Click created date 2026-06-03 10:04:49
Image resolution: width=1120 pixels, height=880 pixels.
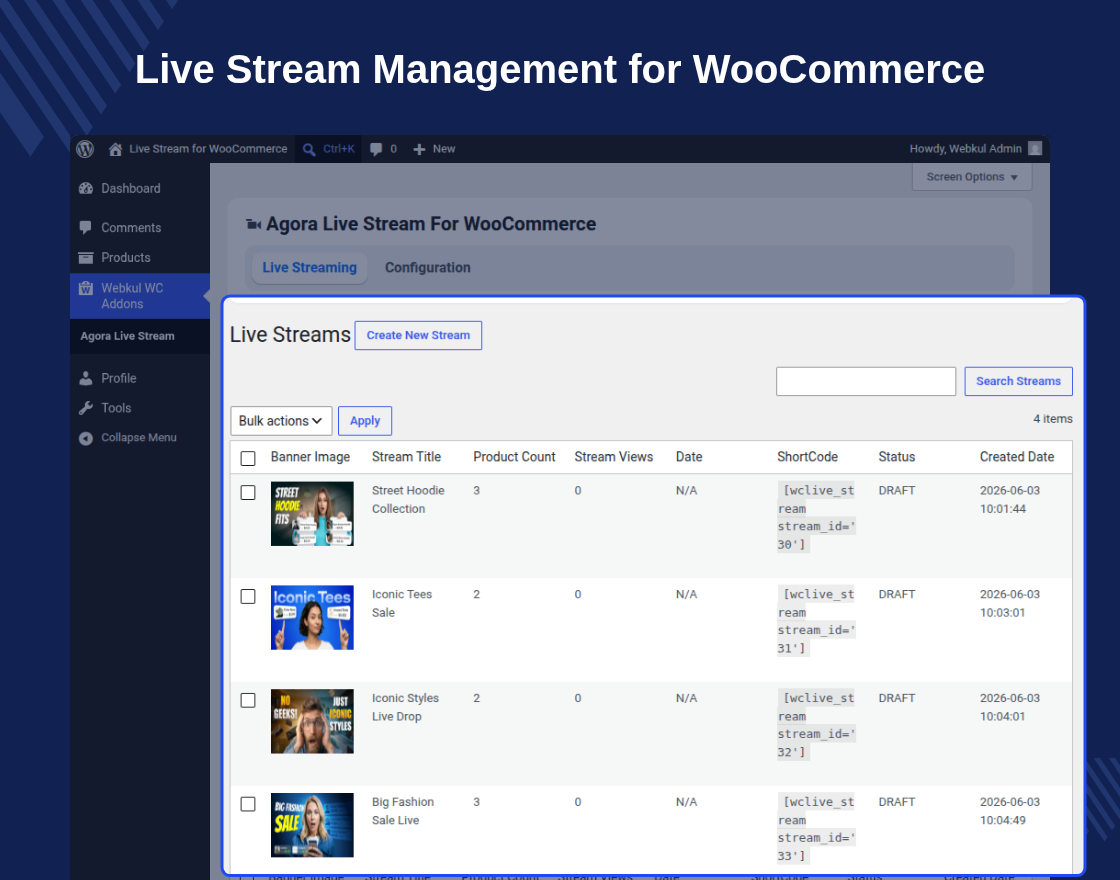[x=1010, y=811]
